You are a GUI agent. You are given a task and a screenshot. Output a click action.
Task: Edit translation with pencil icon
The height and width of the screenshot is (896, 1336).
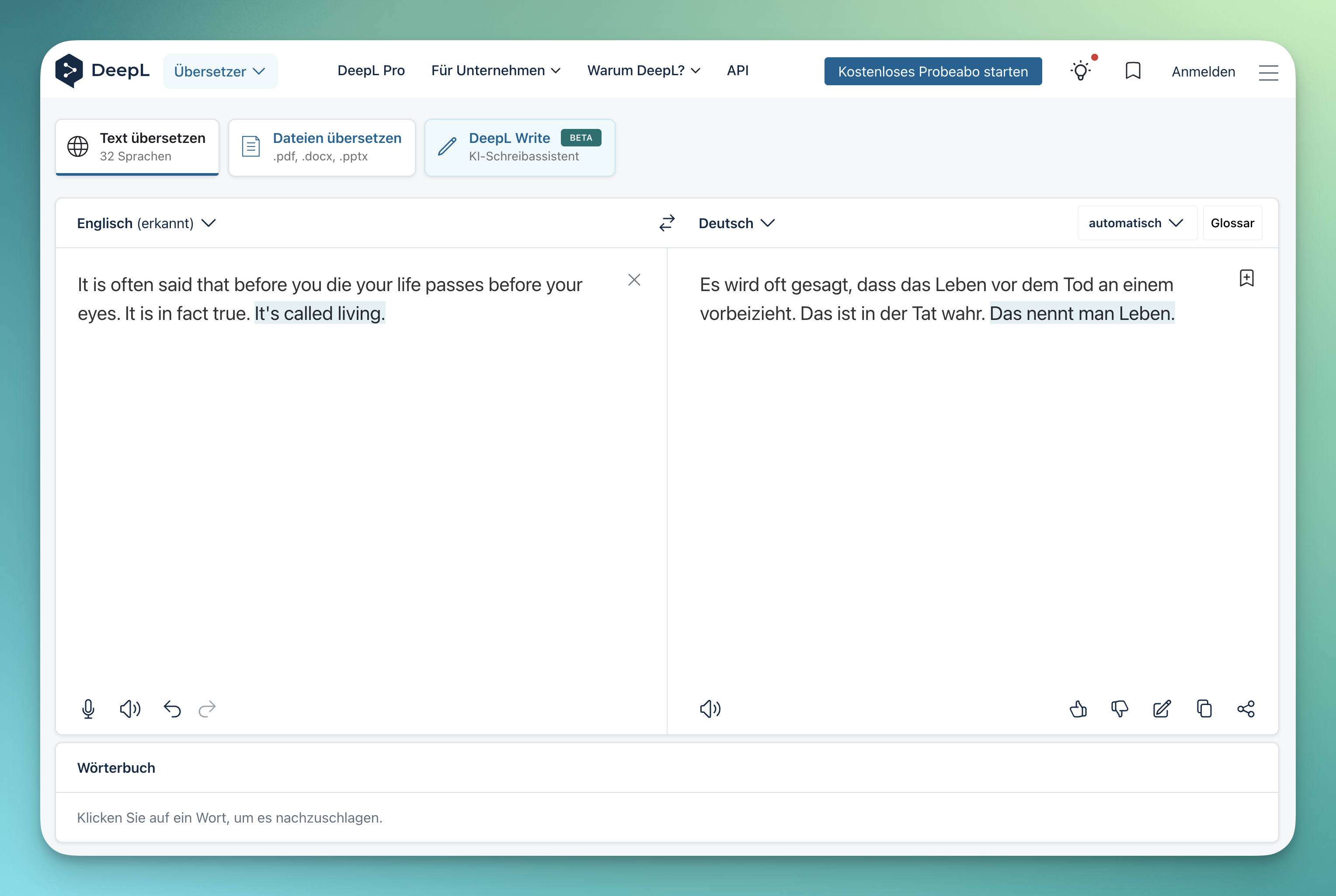(1162, 708)
